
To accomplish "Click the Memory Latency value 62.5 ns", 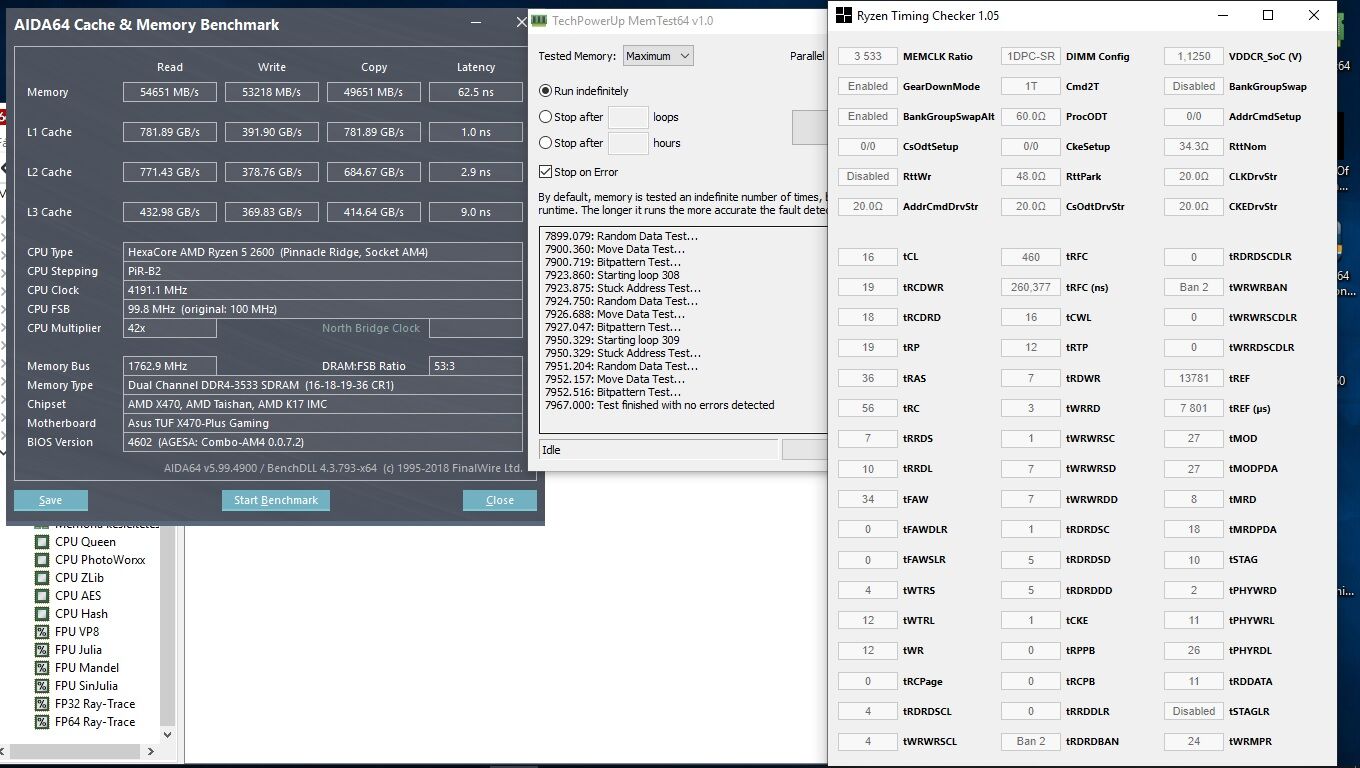I will 476,92.
